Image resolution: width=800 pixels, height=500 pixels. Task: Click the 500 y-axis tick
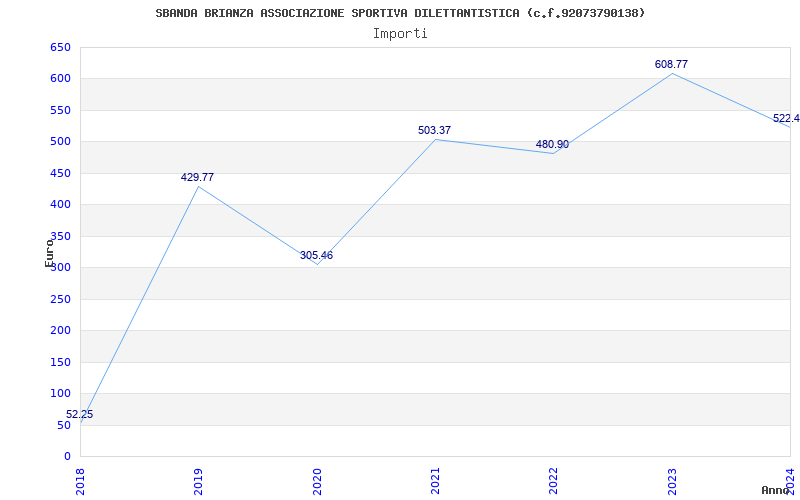click(x=60, y=141)
